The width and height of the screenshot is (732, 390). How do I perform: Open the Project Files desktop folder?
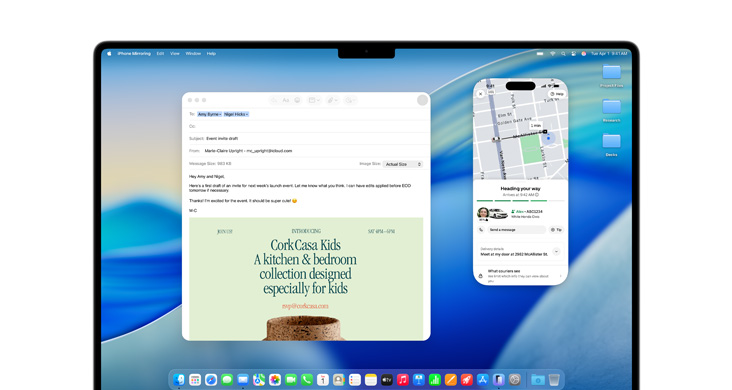(612, 76)
